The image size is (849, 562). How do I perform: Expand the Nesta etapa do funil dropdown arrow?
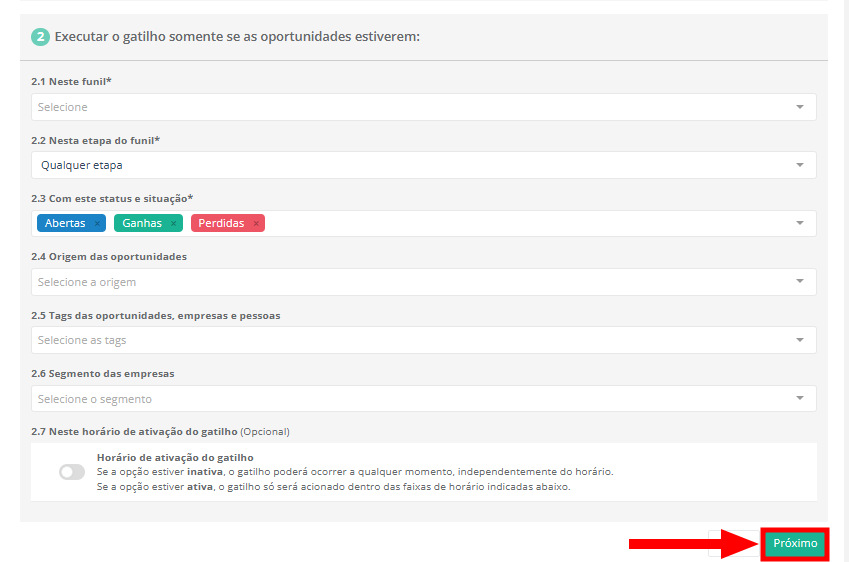tap(800, 165)
